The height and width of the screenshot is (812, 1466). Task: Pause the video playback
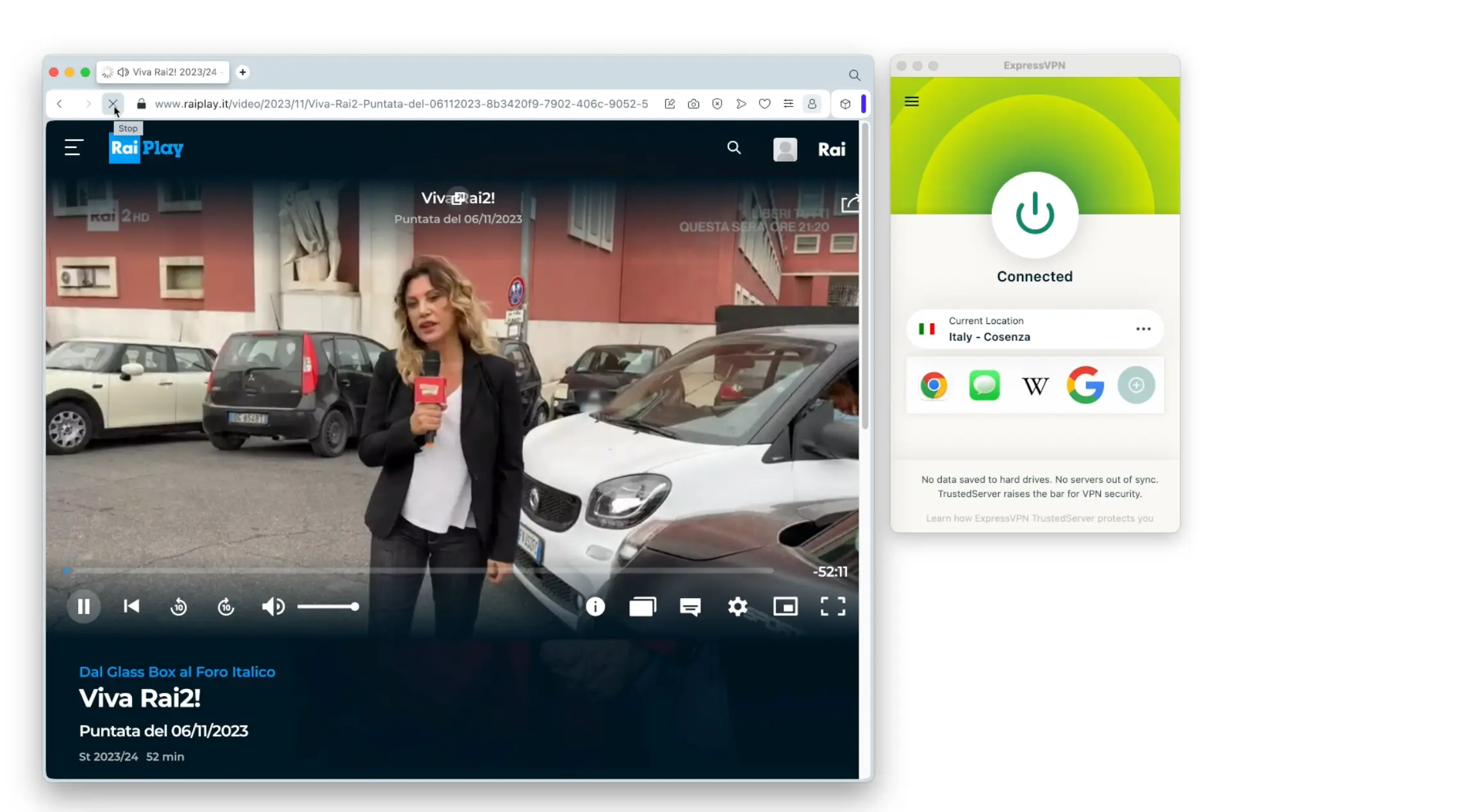tap(83, 606)
